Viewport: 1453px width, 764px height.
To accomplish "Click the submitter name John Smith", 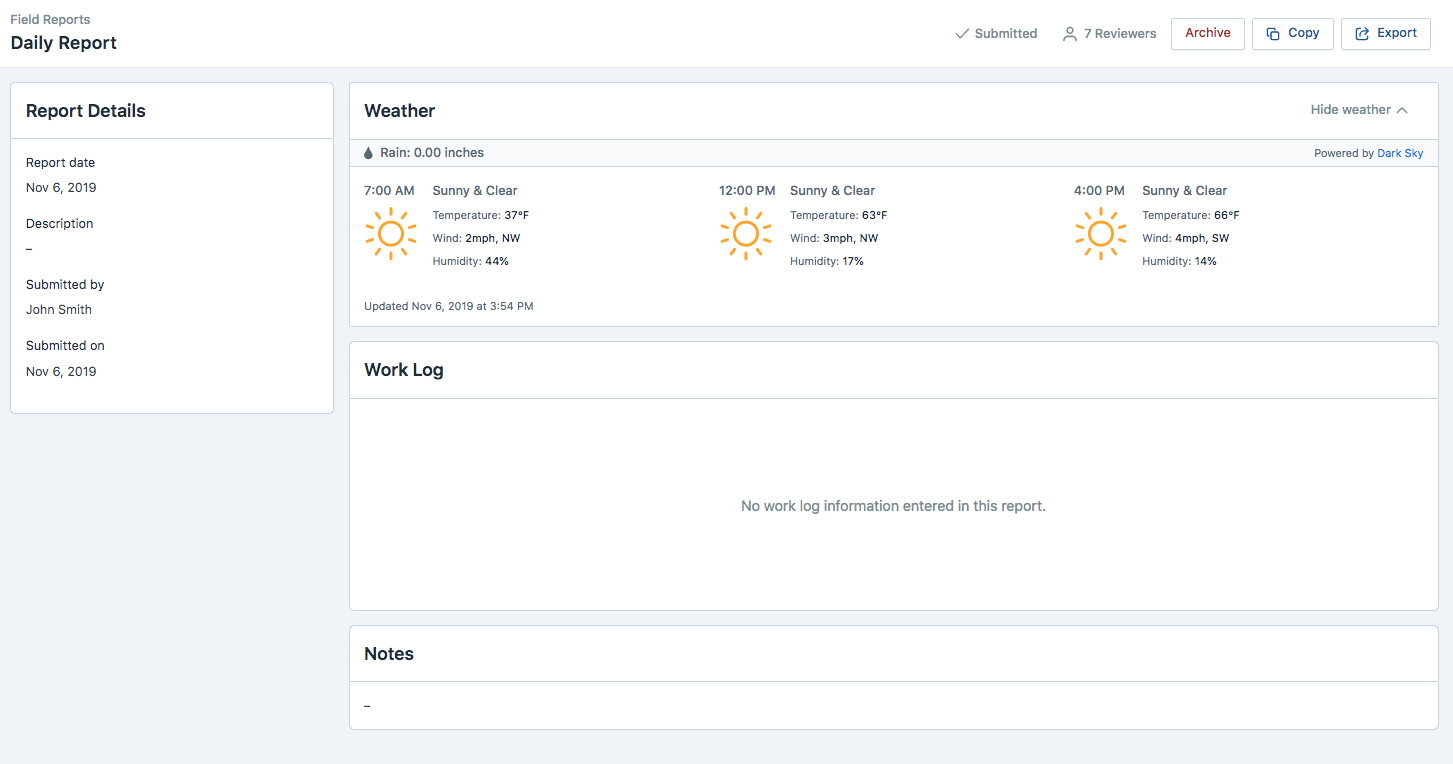I will [x=59, y=309].
